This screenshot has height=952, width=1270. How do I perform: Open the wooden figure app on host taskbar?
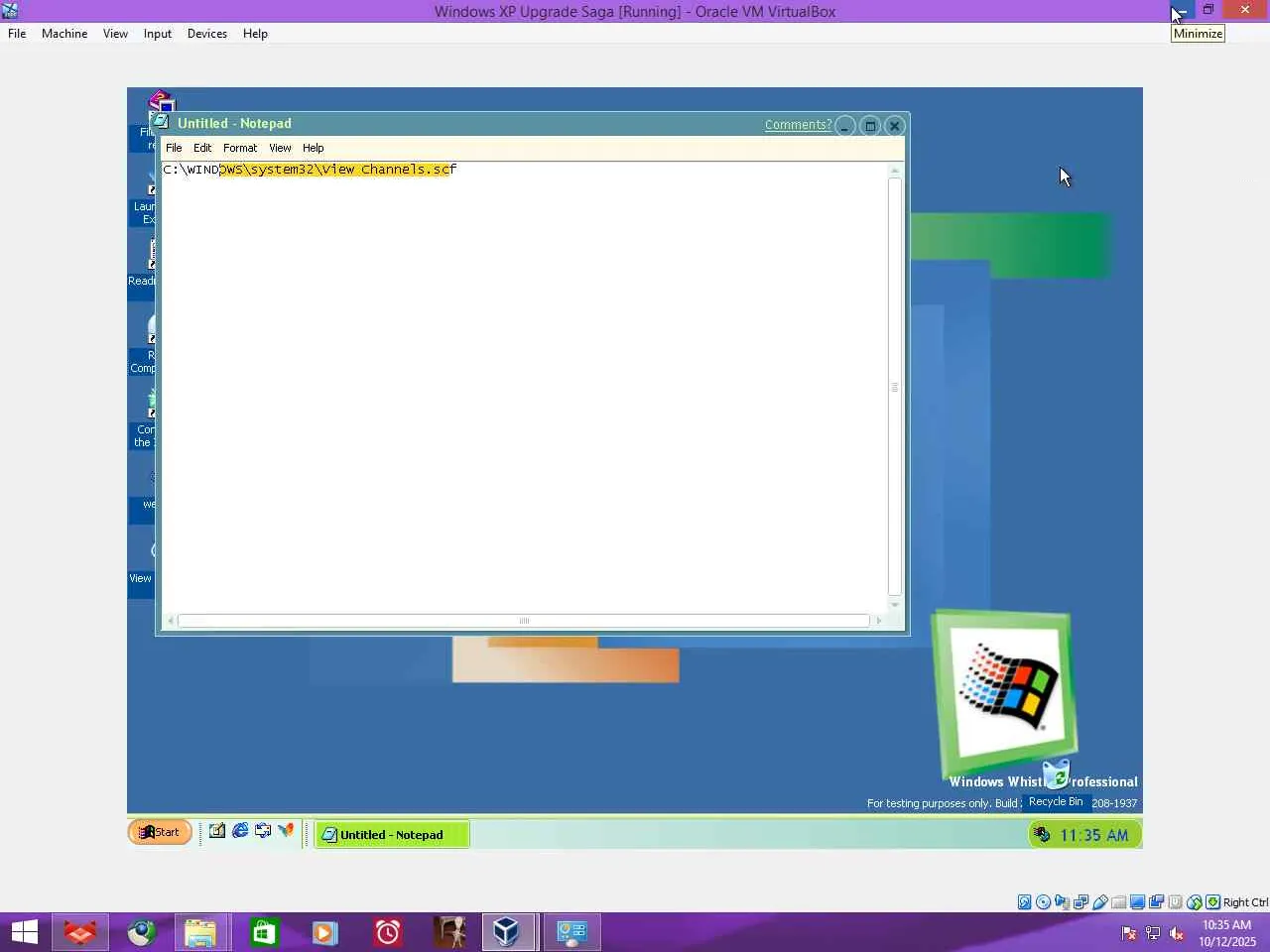[x=448, y=932]
